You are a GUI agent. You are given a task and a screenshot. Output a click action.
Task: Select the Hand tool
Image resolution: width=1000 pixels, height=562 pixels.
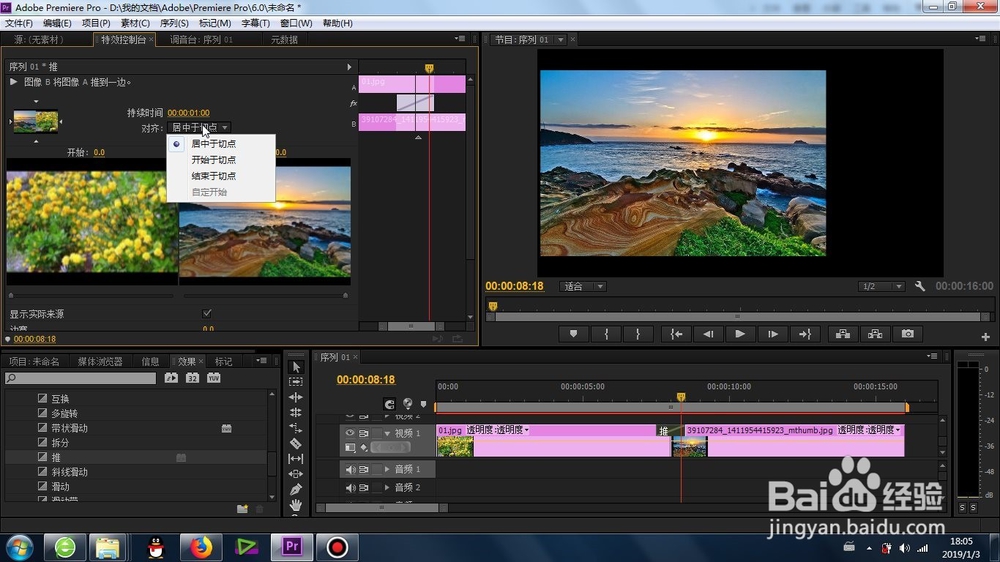296,505
